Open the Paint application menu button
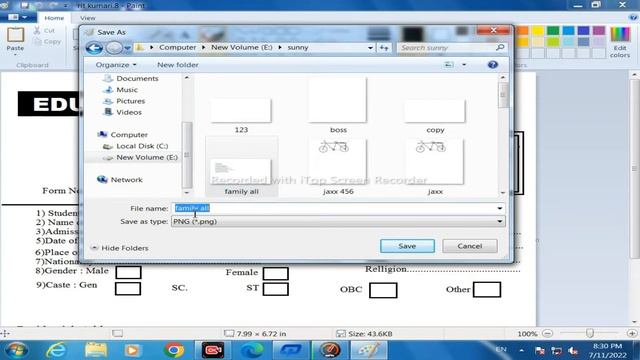Image resolution: width=640 pixels, height=360 pixels. point(18,18)
